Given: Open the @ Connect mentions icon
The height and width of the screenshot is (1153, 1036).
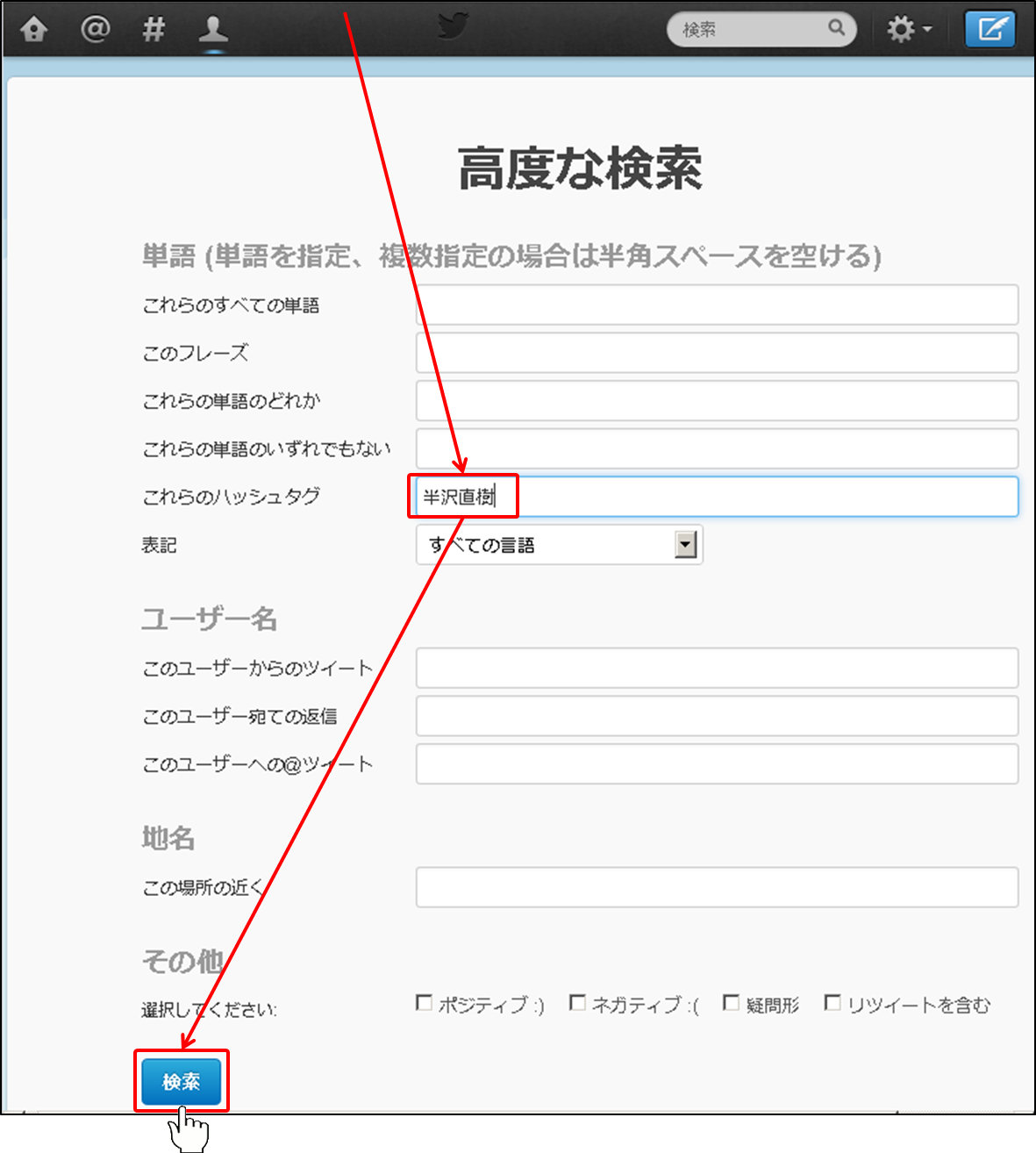Looking at the screenshot, I should click(95, 30).
